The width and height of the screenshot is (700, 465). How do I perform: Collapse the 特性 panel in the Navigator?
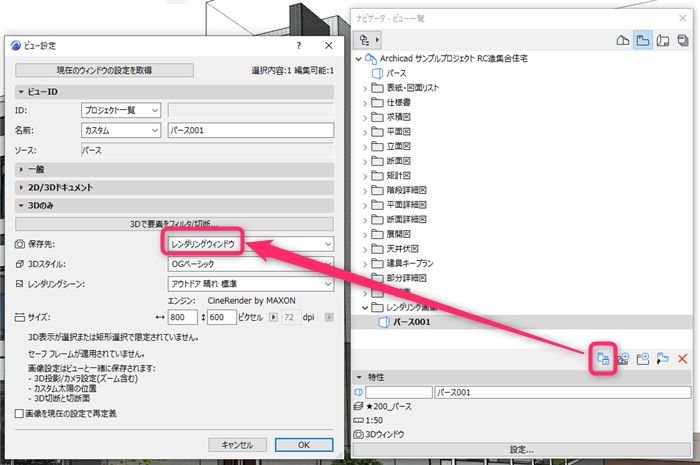point(359,378)
